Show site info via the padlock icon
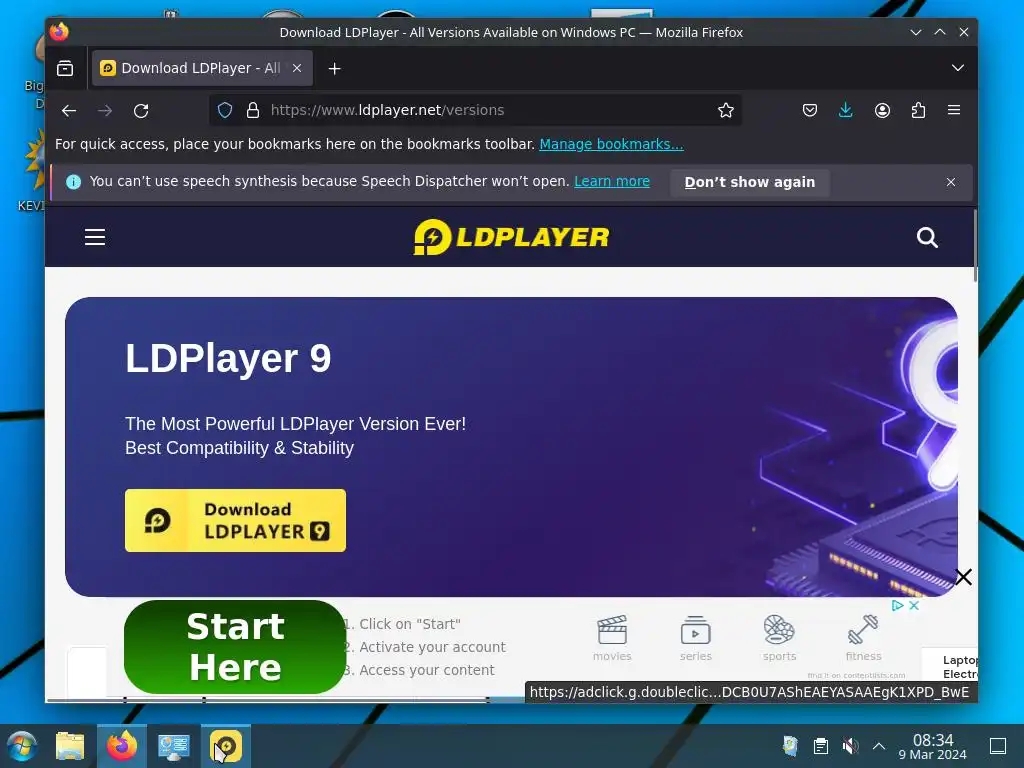Image resolution: width=1024 pixels, height=768 pixels. click(x=253, y=110)
